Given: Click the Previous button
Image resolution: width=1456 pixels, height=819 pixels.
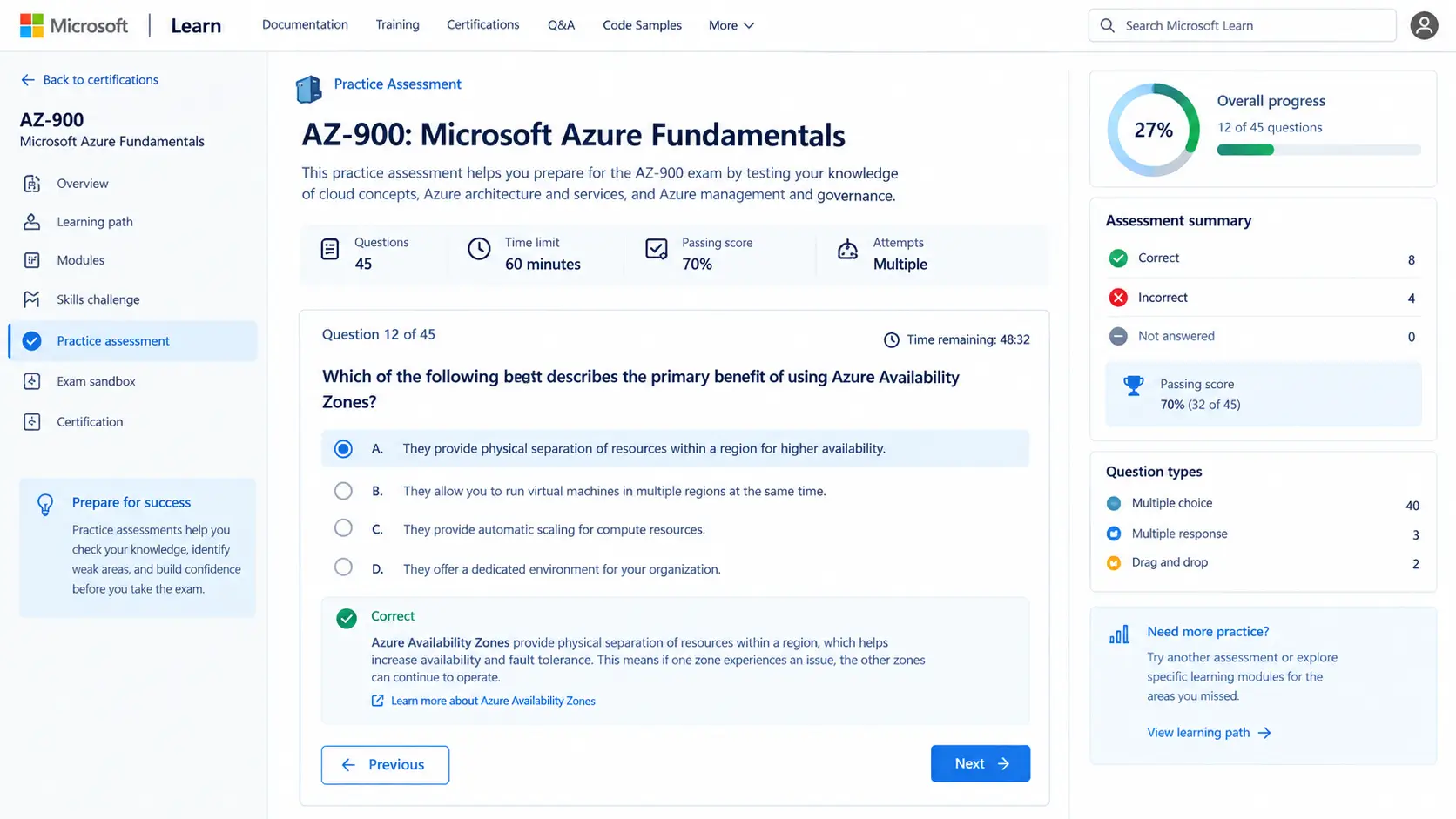Looking at the screenshot, I should 385,765.
